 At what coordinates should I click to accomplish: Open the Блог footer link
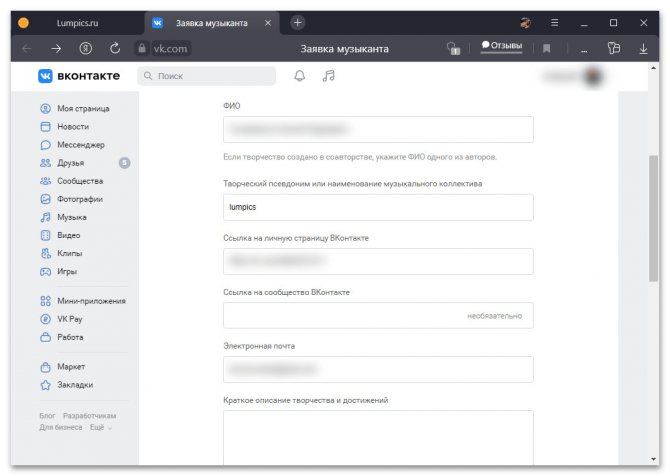tap(47, 416)
